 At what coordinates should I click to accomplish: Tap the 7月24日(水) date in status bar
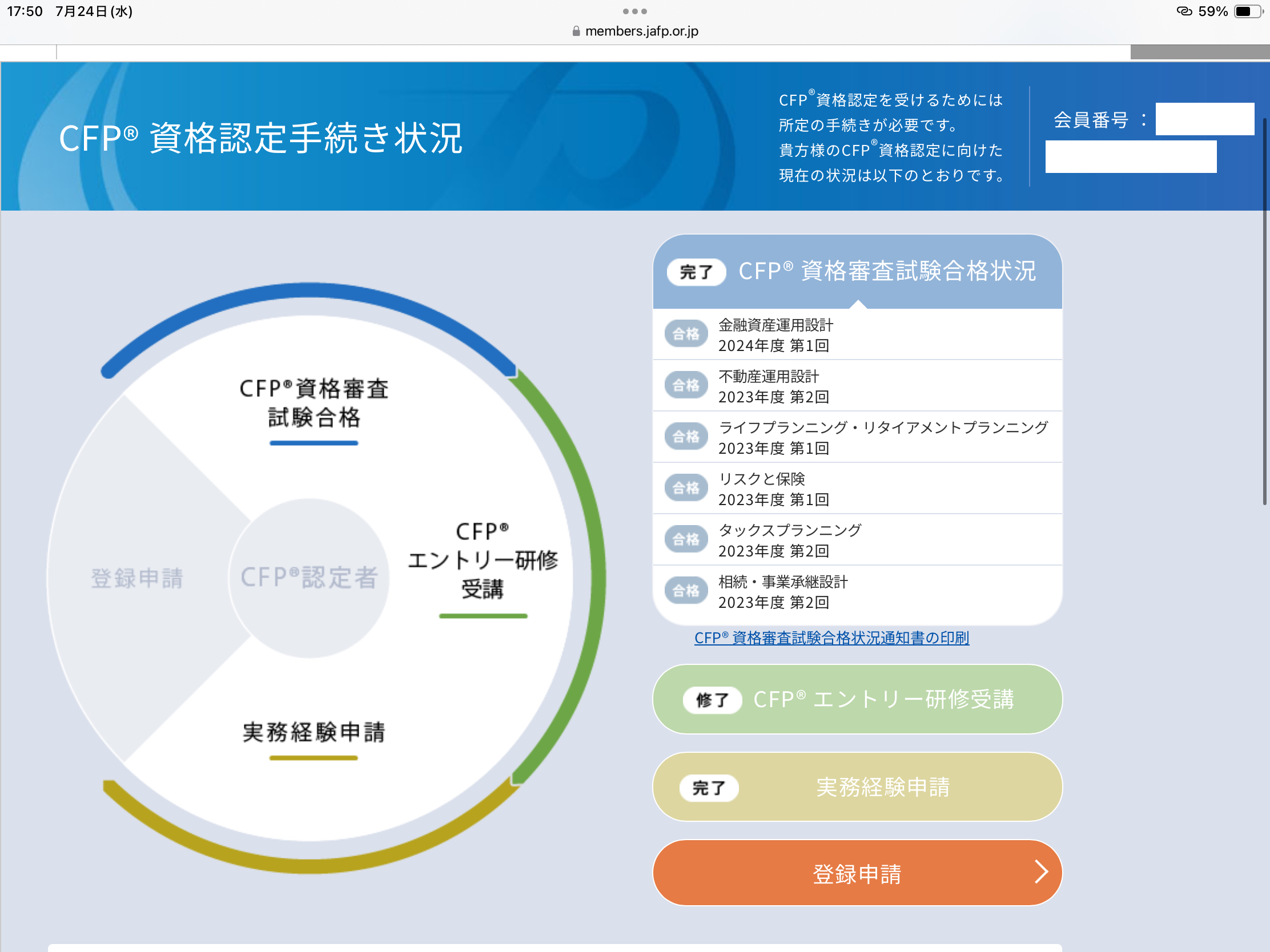coord(94,11)
